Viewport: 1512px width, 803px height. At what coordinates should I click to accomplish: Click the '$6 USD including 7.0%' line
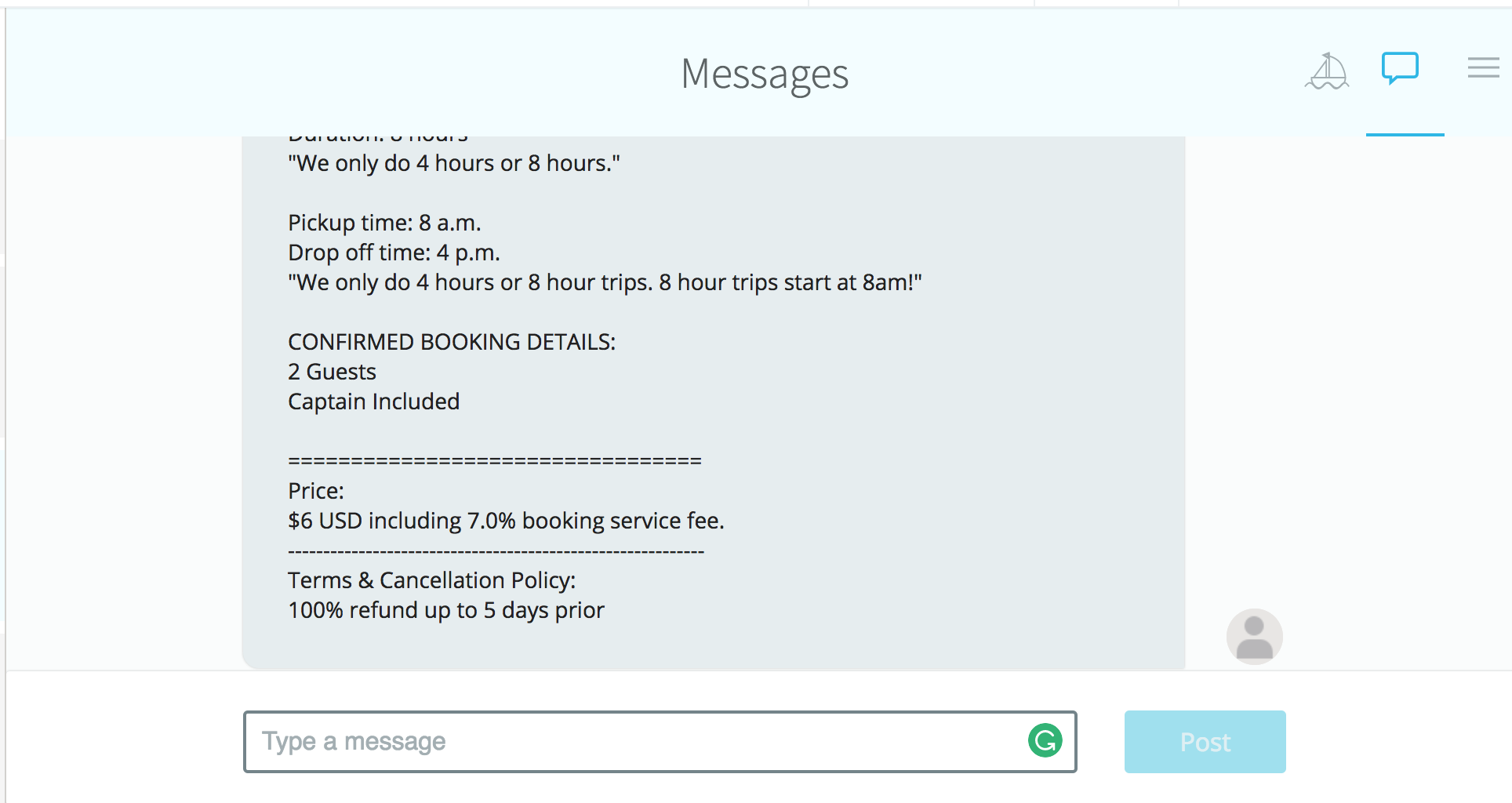(x=506, y=521)
